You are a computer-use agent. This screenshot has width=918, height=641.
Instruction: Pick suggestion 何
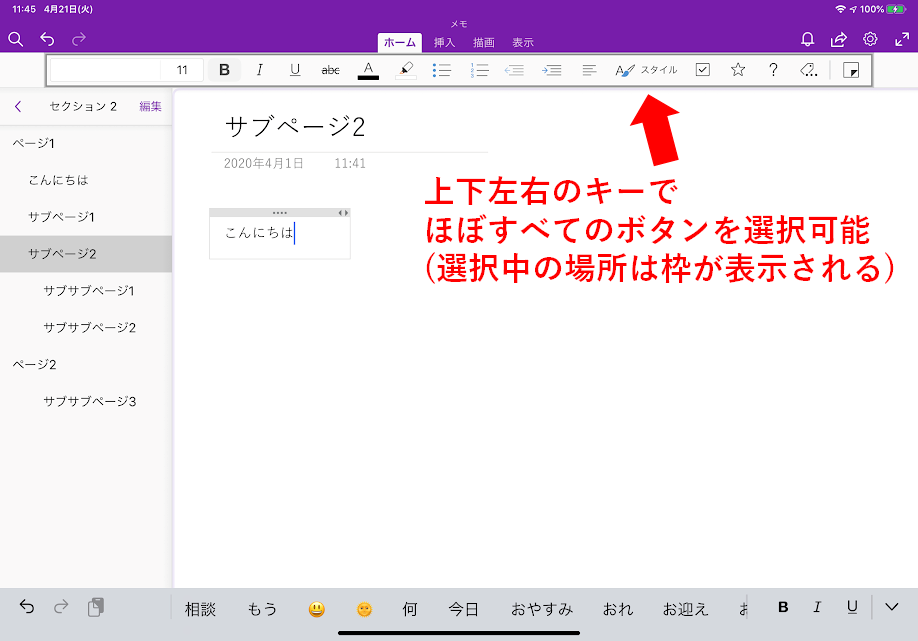[410, 609]
